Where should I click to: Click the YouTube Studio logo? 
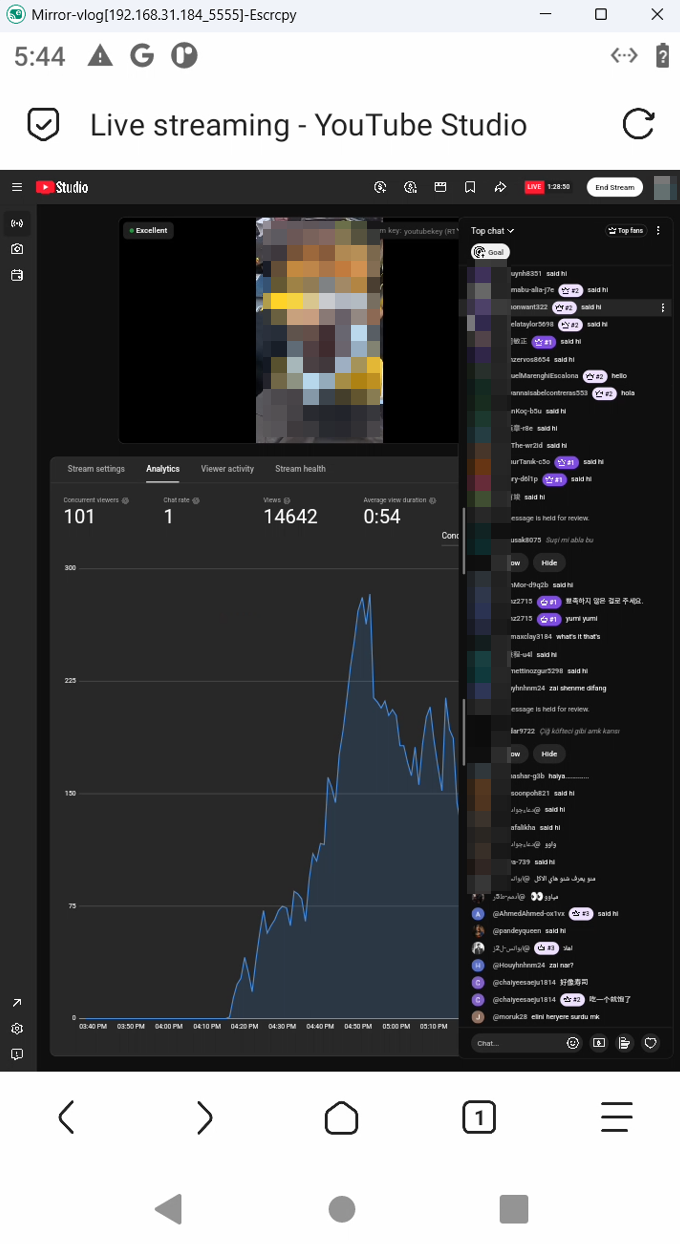click(x=62, y=187)
